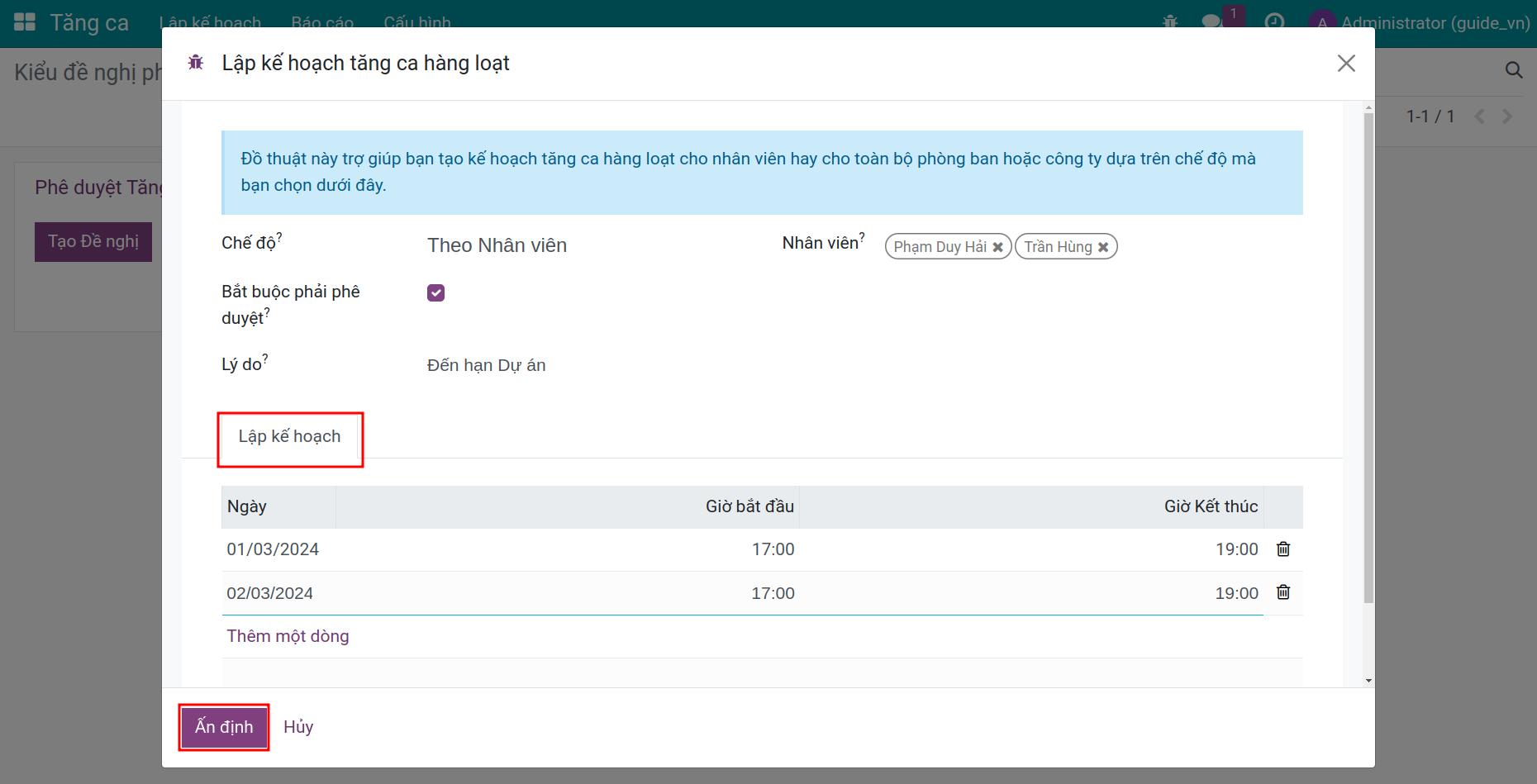The image size is (1537, 784).
Task: Open the 'Lý do' reason dropdown
Action: (578, 365)
